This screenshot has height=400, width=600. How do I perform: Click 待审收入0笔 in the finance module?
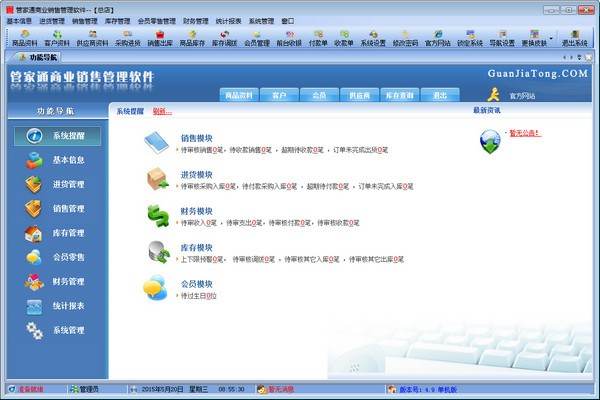pyautogui.click(x=199, y=223)
